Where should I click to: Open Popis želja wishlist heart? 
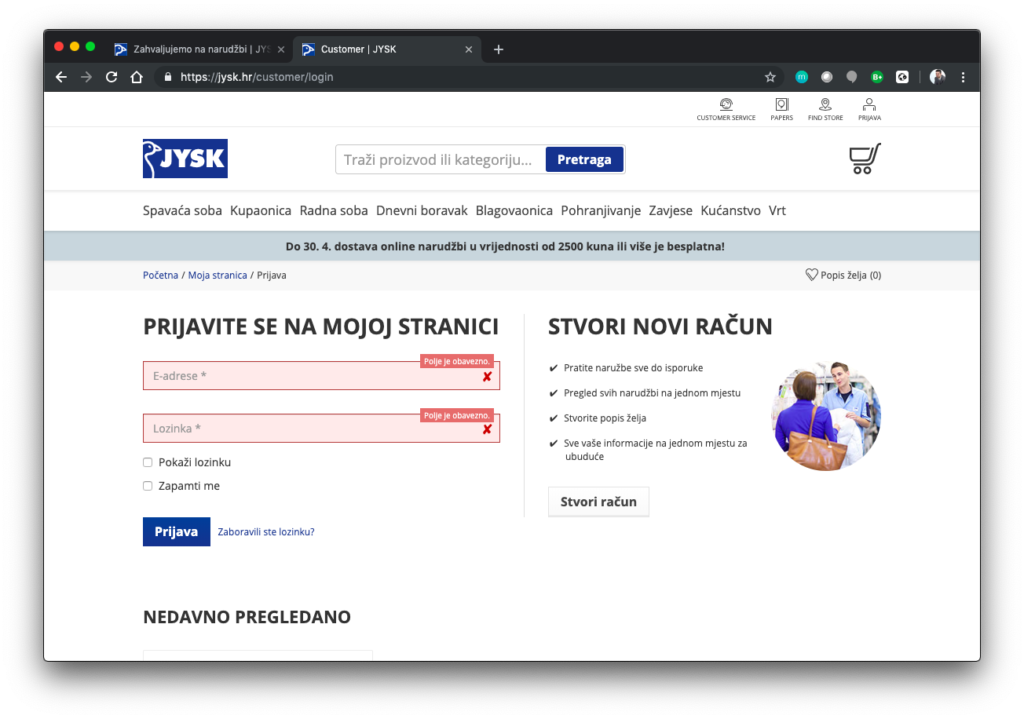point(812,275)
